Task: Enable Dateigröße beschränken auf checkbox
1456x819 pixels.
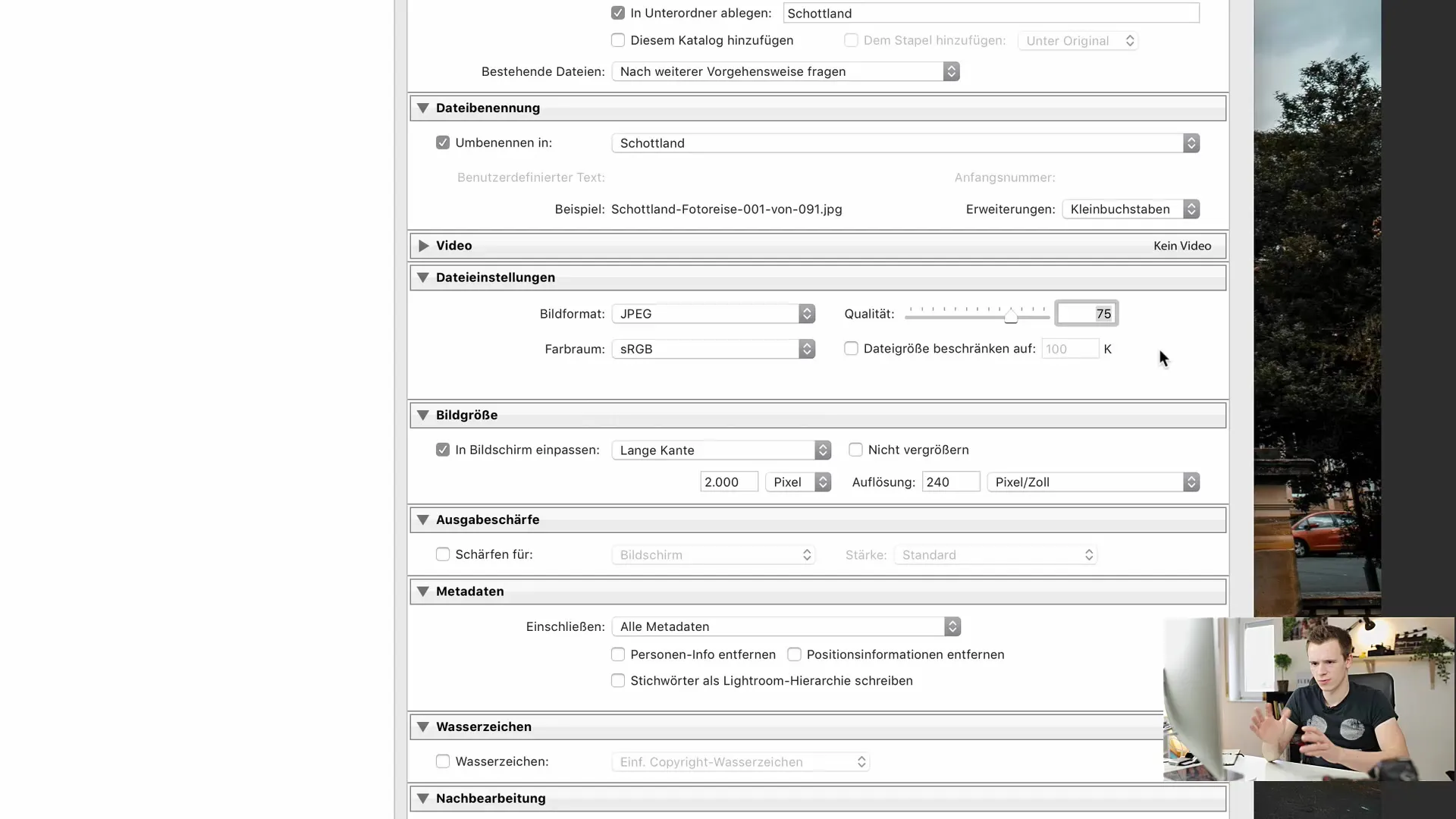Action: (851, 349)
